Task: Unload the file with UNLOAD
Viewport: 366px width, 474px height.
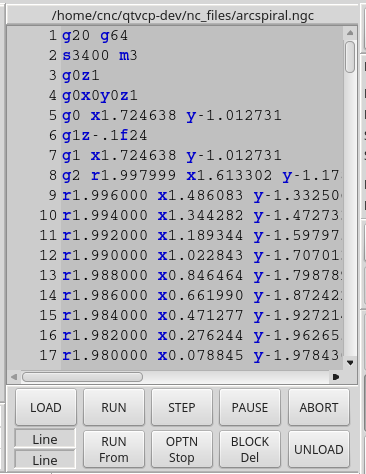Action: [x=319, y=449]
